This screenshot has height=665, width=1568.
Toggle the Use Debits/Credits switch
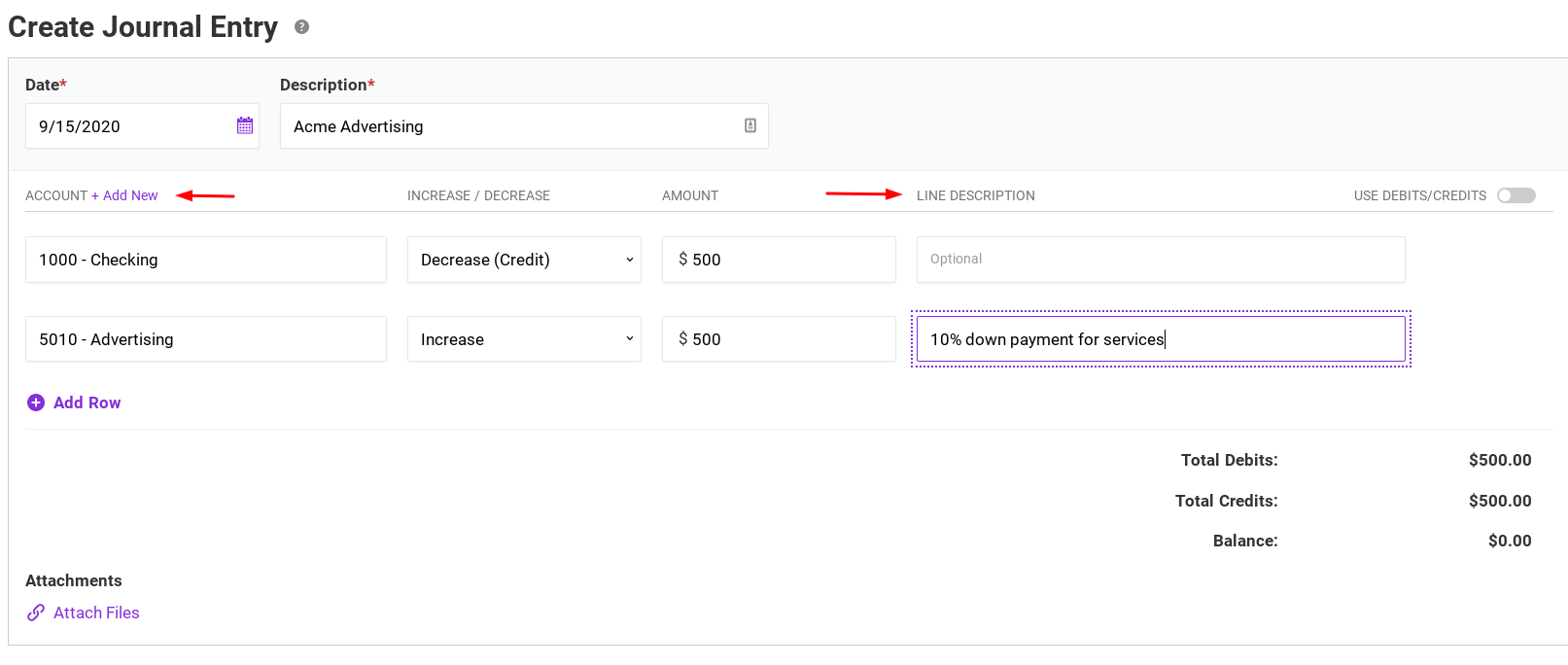point(1516,195)
